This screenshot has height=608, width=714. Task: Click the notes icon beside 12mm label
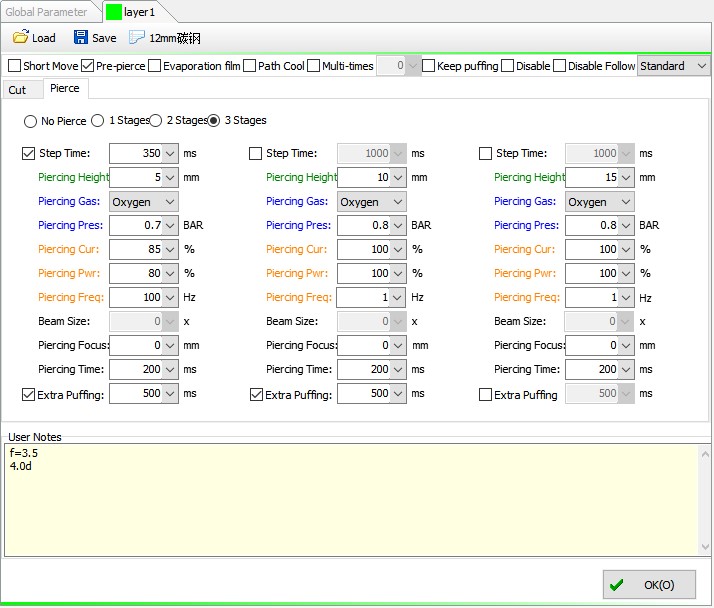click(x=137, y=37)
